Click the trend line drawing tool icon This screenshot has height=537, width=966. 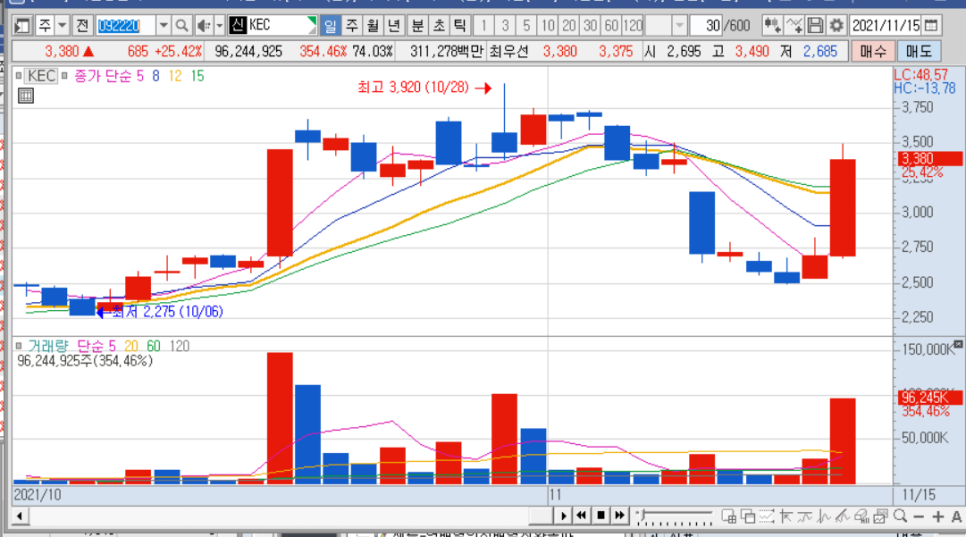[785, 516]
